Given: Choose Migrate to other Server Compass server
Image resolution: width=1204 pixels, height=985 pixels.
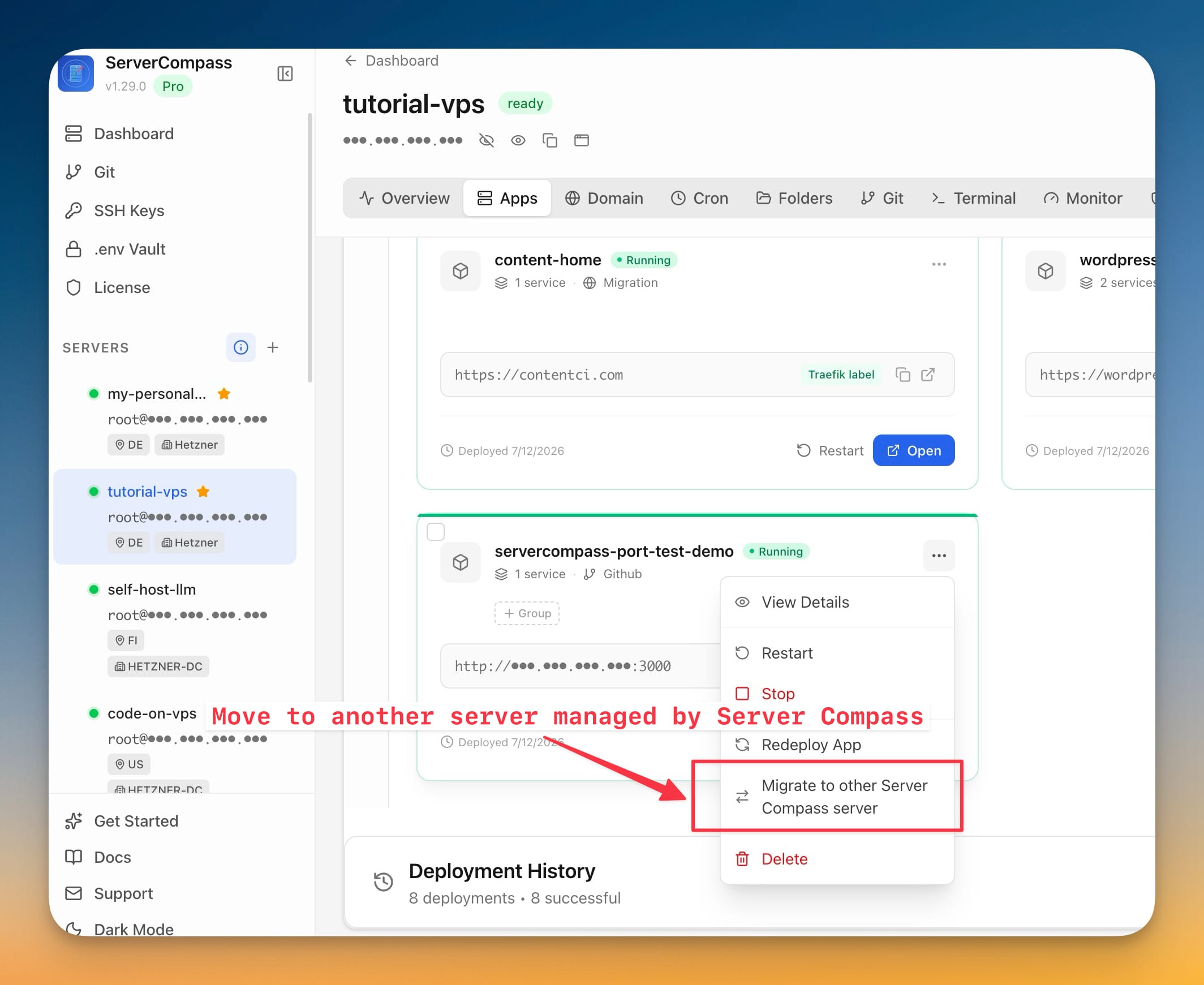Looking at the screenshot, I should [x=837, y=797].
